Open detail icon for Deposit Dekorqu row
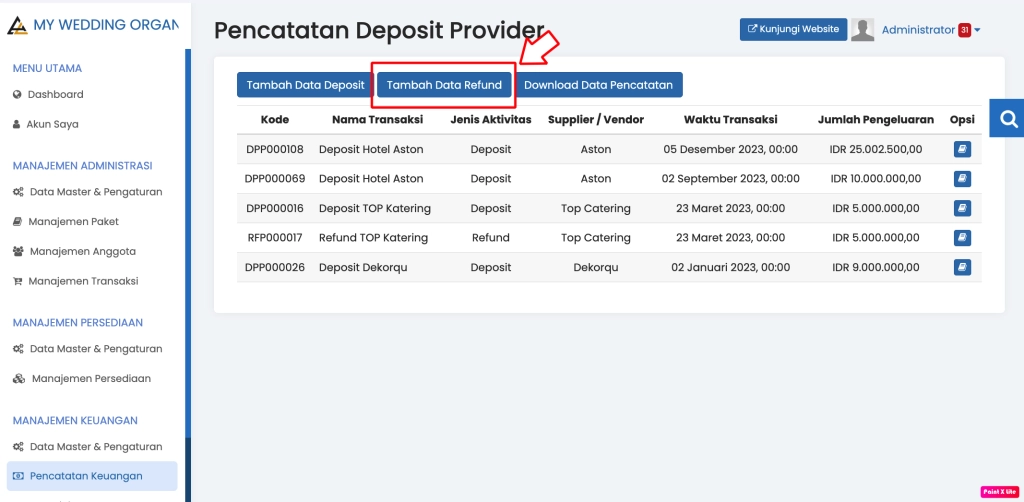The image size is (1024, 502). pyautogui.click(x=962, y=268)
